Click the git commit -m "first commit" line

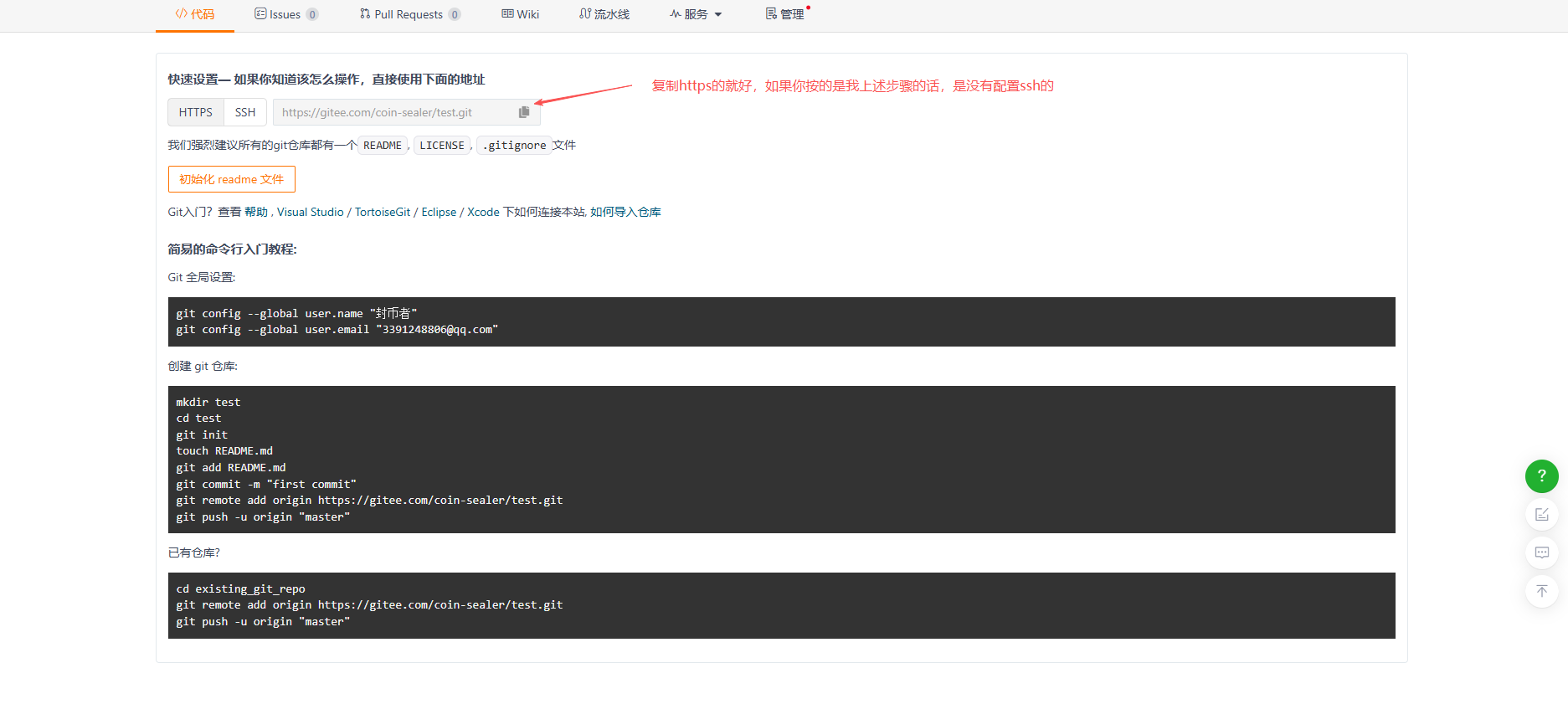tap(266, 485)
